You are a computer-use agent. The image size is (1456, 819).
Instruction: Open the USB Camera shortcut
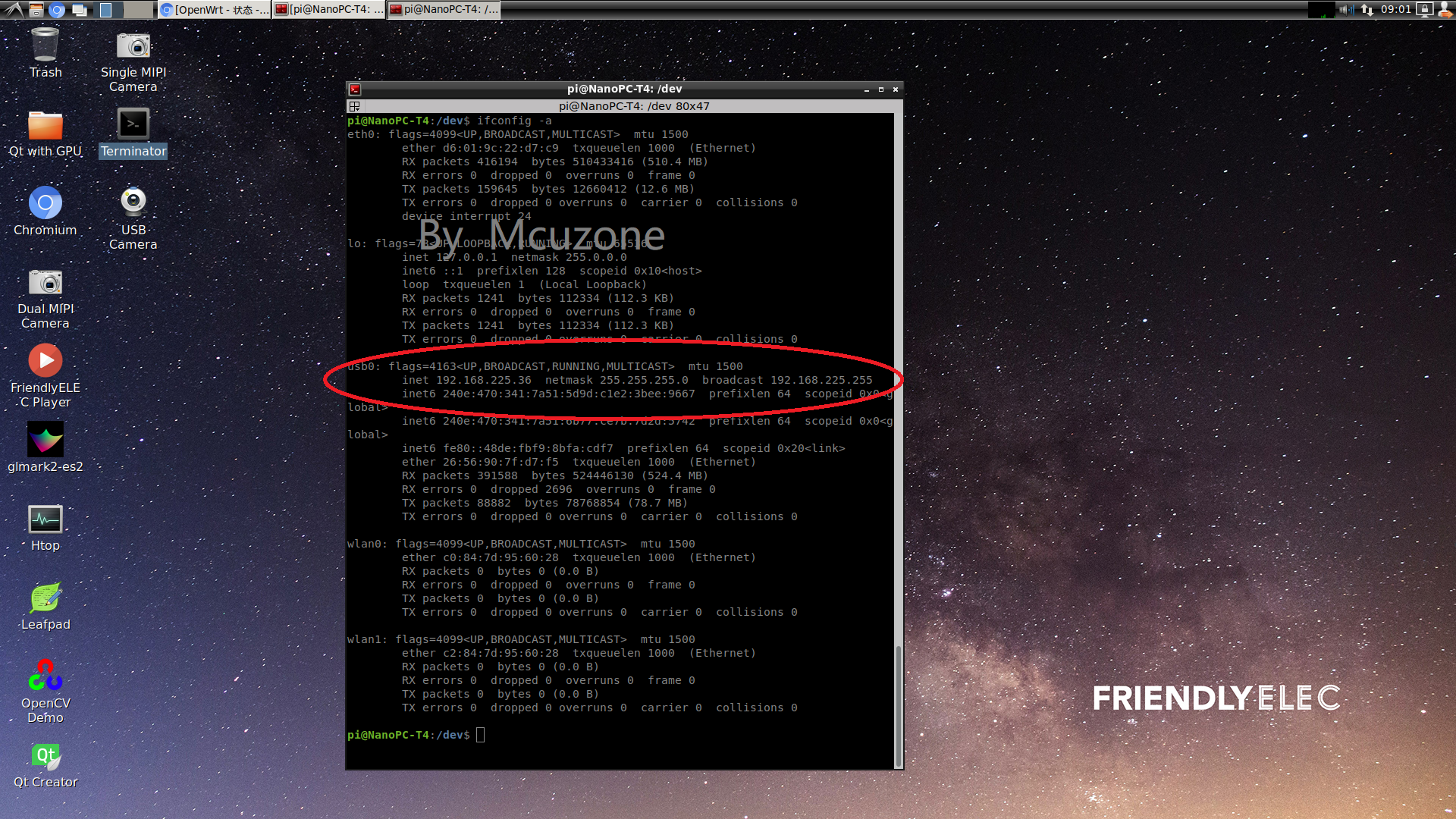[x=133, y=218]
